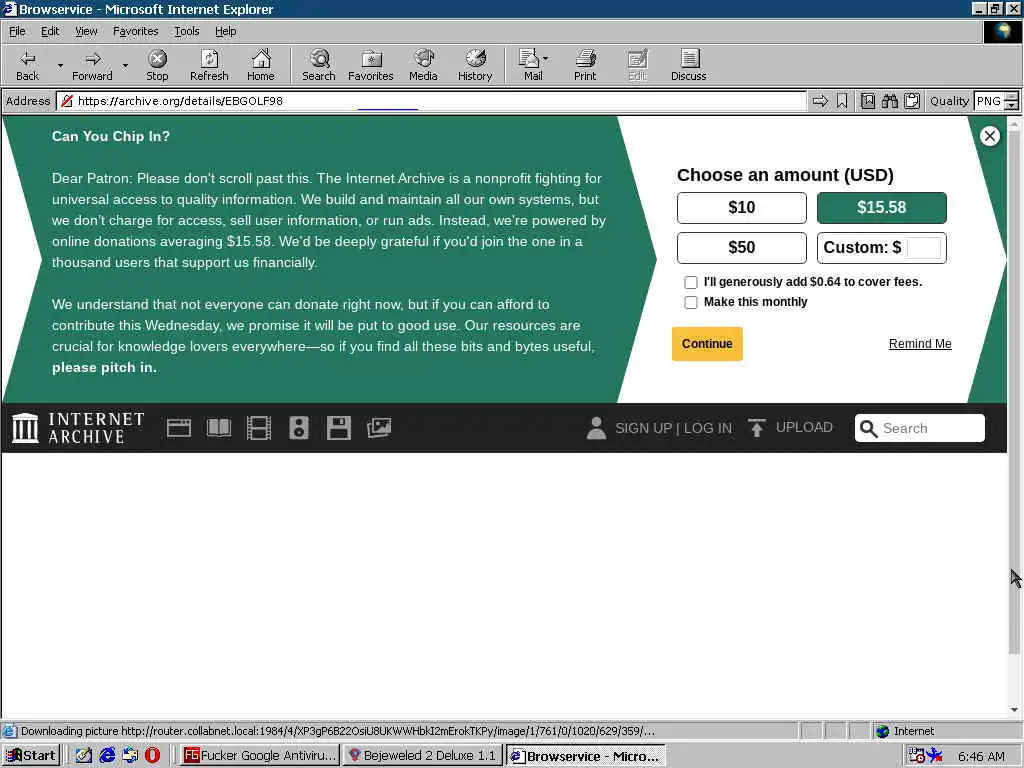1024x768 pixels.
Task: Click the Internet Archive logo
Action: [78, 428]
